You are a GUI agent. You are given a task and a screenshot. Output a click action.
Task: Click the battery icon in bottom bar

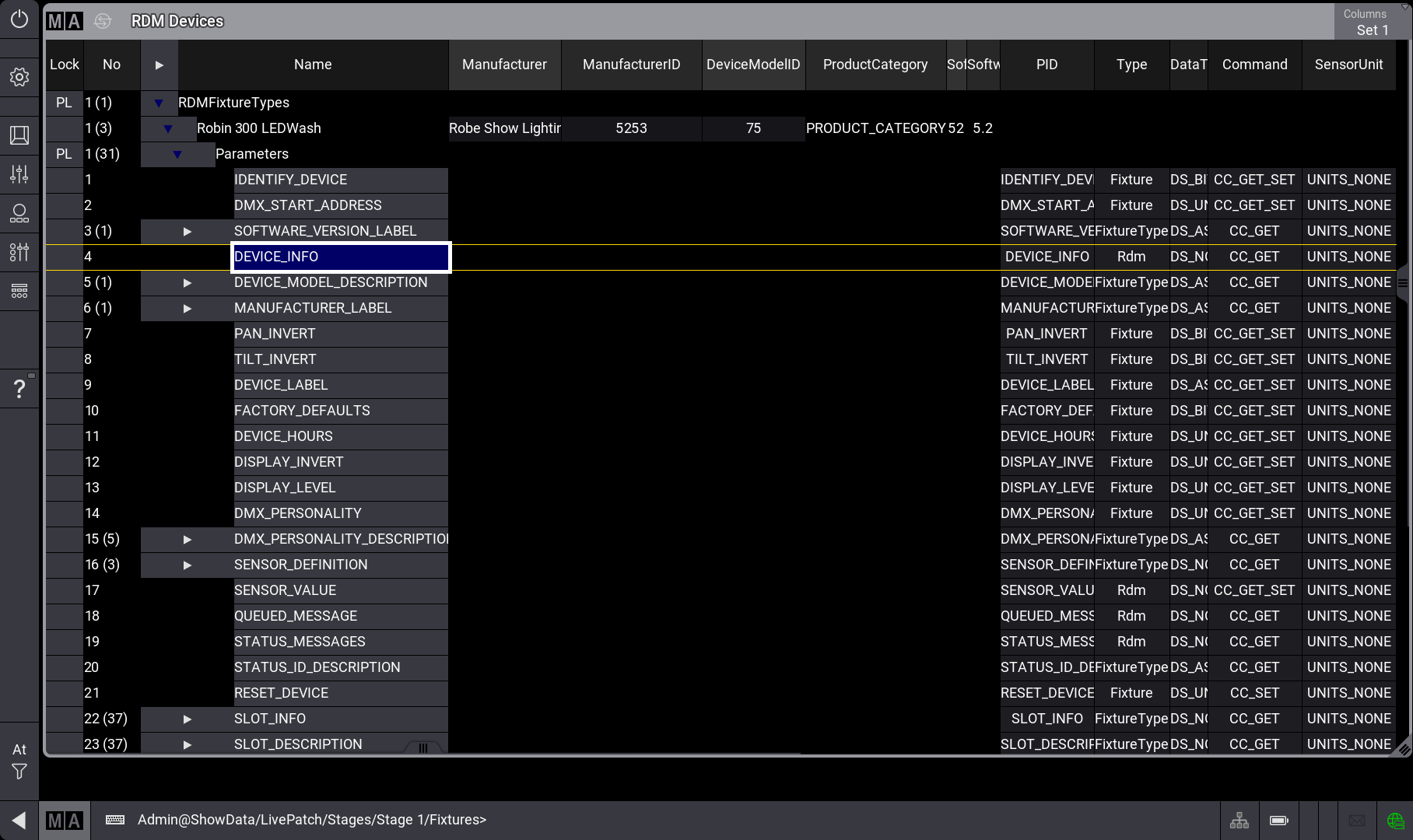[1278, 821]
